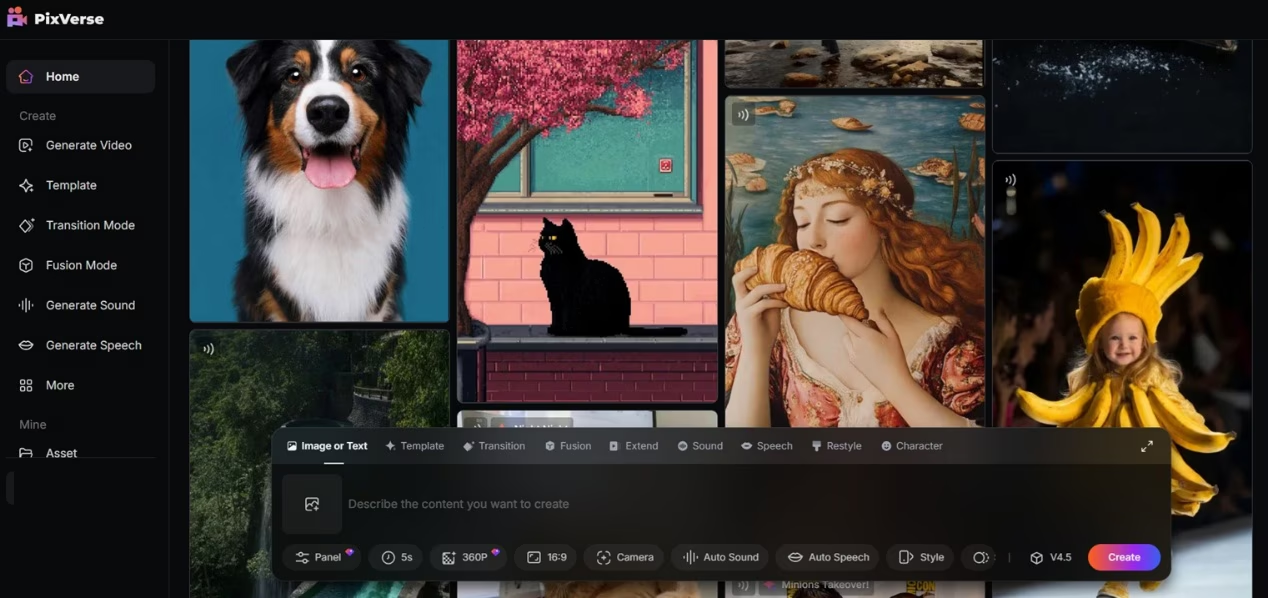Viewport: 1268px width, 598px height.
Task: Open the More menu in the sidebar
Action: 58,385
